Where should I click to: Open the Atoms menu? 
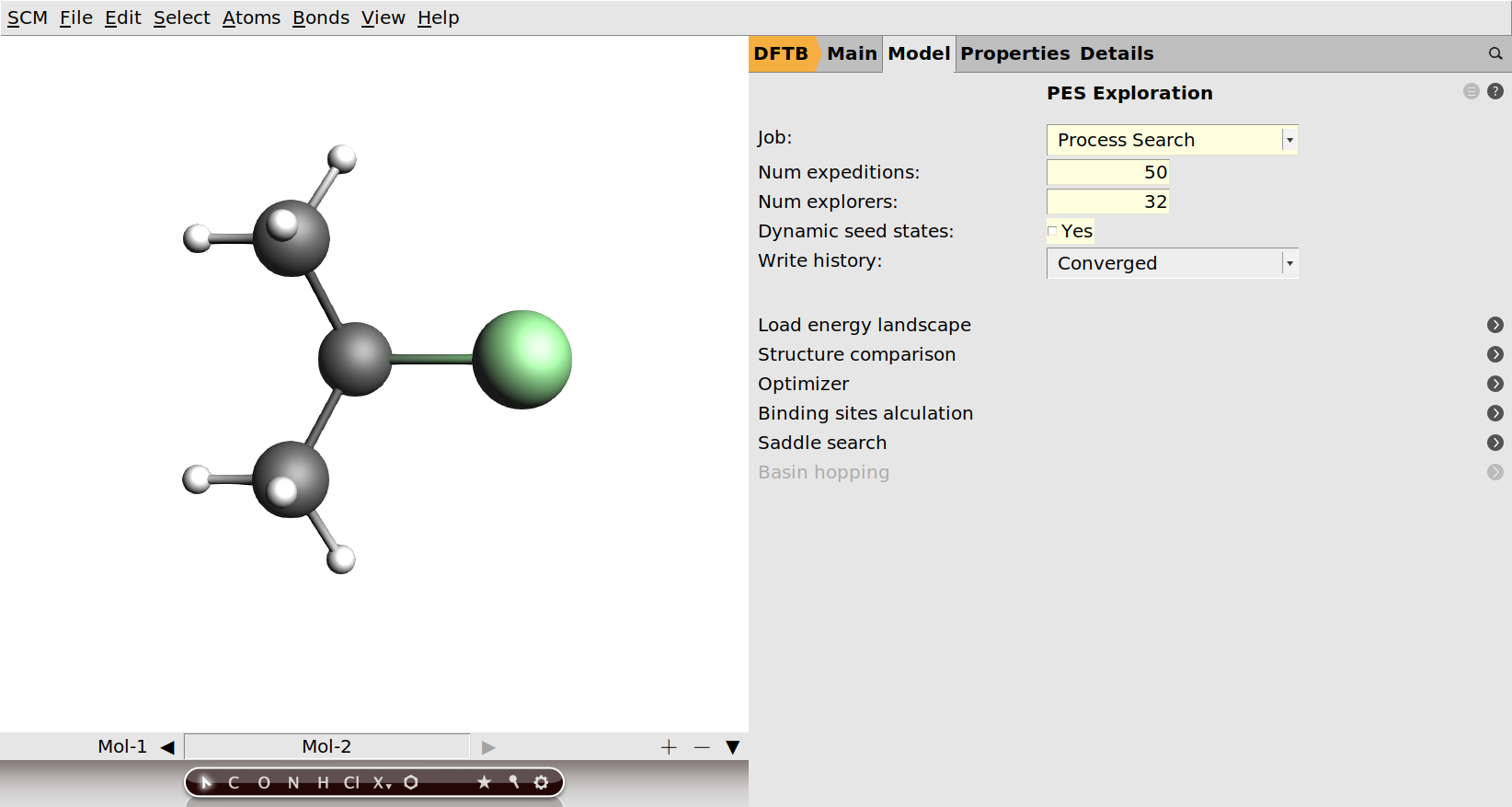coord(251,17)
